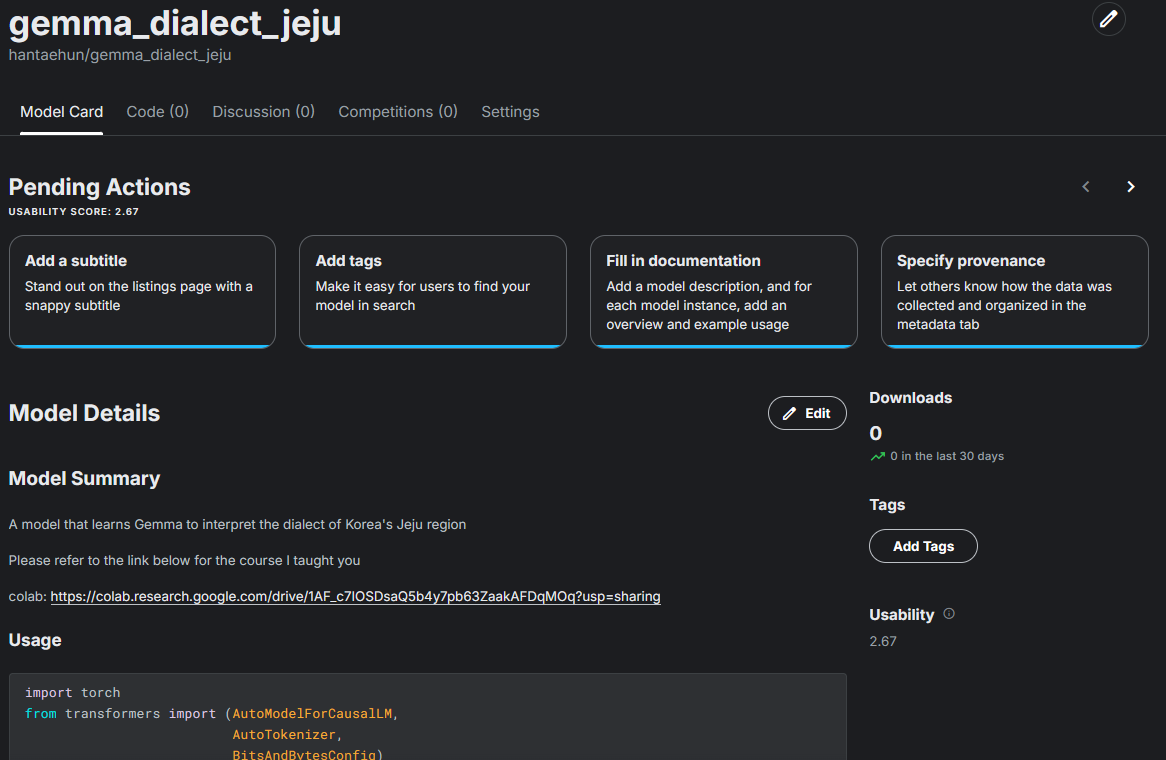This screenshot has width=1166, height=760.
Task: Click the Edit button for Model Details
Action: click(806, 413)
